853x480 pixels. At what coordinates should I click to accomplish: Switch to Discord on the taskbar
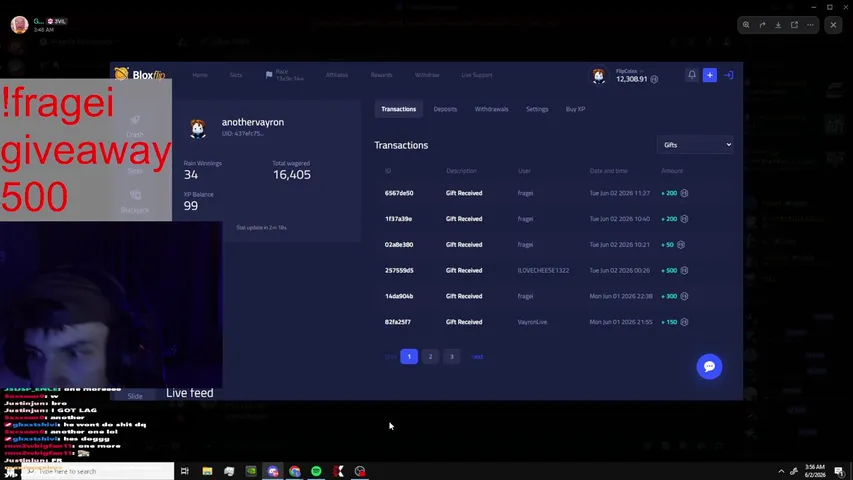(x=273, y=471)
